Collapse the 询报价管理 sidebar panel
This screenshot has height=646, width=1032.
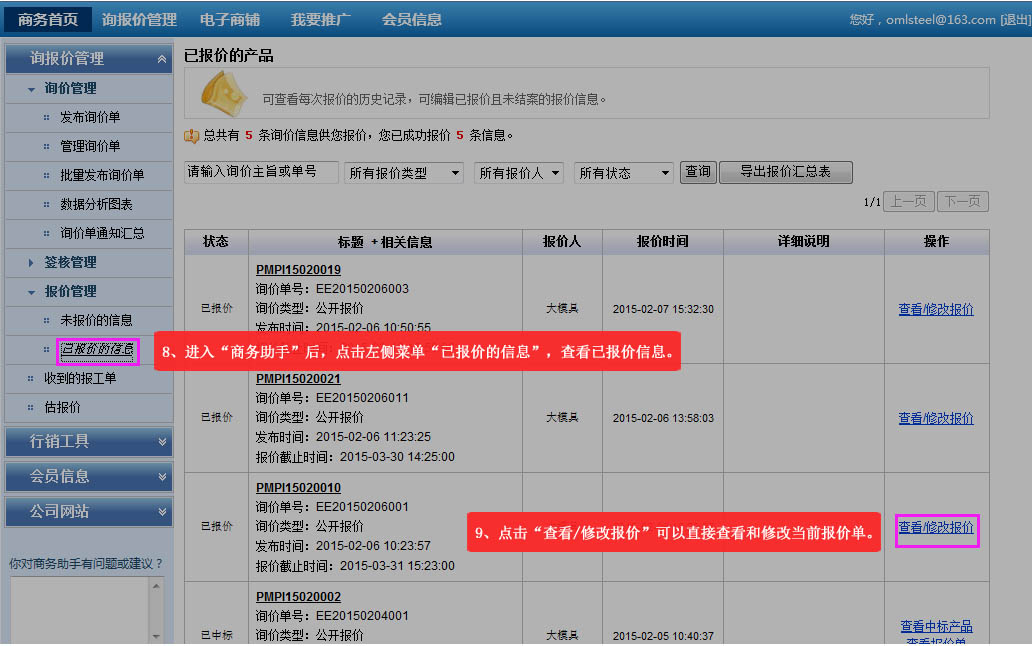pos(162,59)
